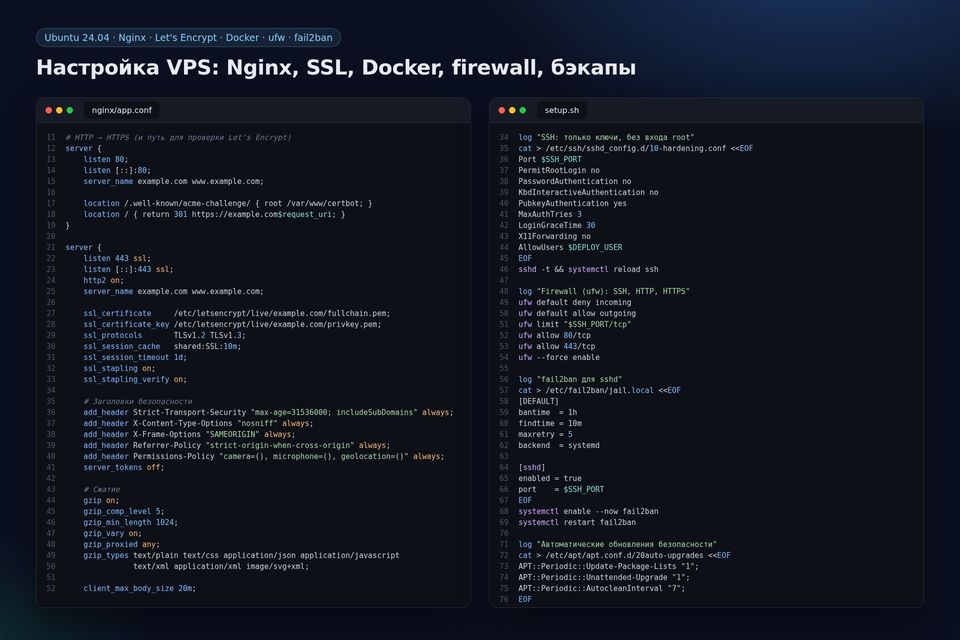
Task: Select the nginx/app.conf file tab
Action: (121, 110)
